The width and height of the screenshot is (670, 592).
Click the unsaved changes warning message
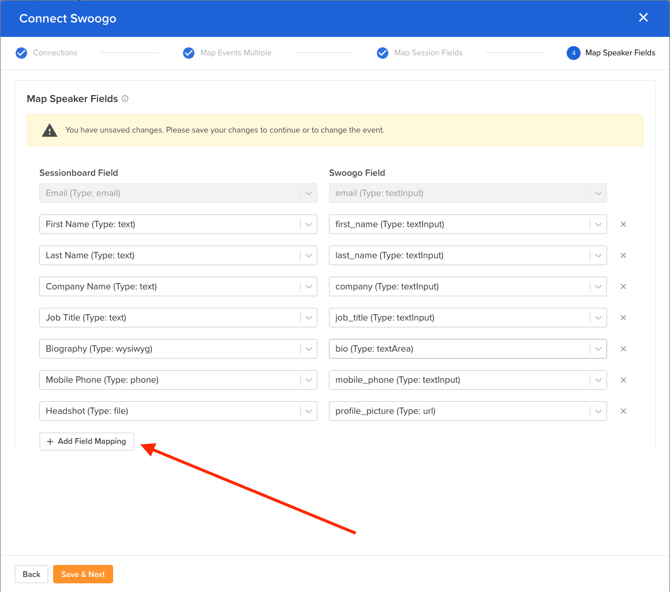pos(225,130)
